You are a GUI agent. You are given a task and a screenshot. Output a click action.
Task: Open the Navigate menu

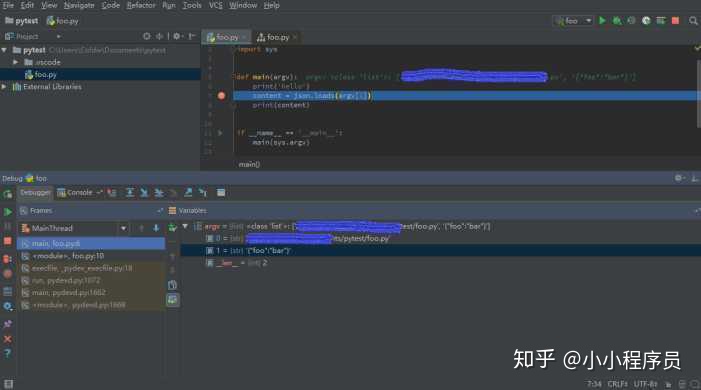pyautogui.click(x=79, y=5)
